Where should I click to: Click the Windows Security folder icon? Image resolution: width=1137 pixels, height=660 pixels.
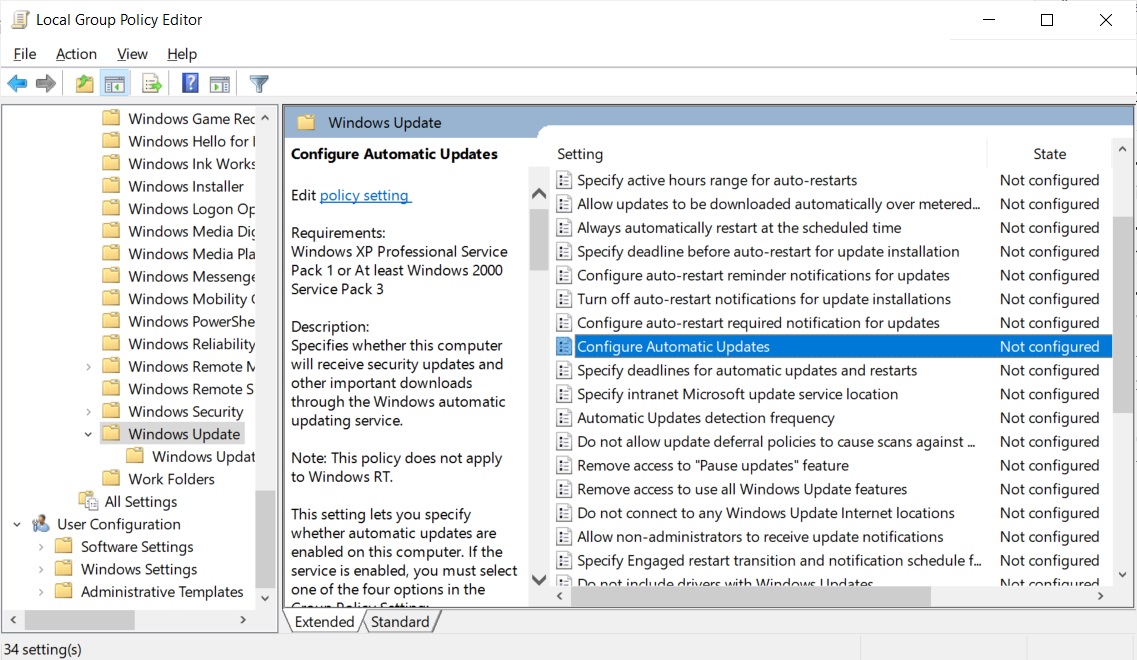(111, 411)
